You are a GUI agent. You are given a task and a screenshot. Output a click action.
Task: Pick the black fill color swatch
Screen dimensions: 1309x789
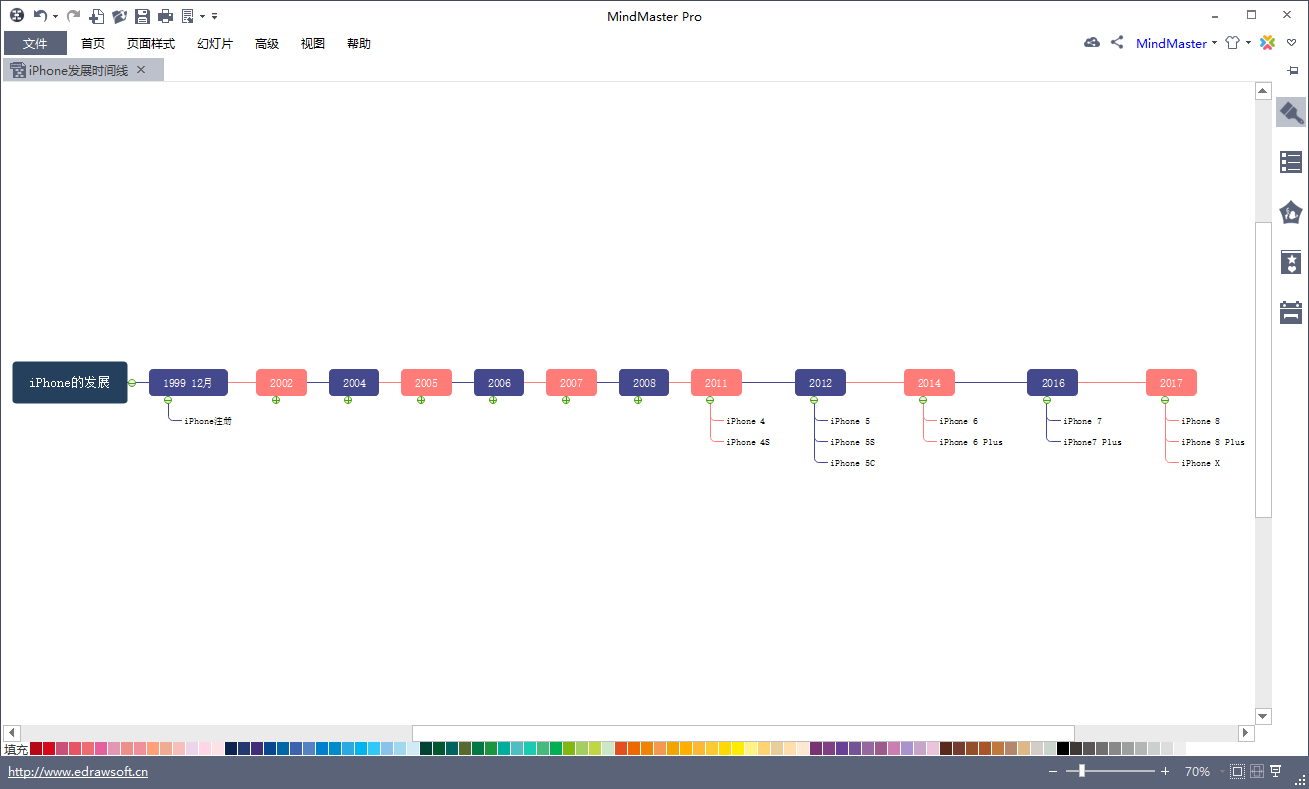coord(1063,749)
